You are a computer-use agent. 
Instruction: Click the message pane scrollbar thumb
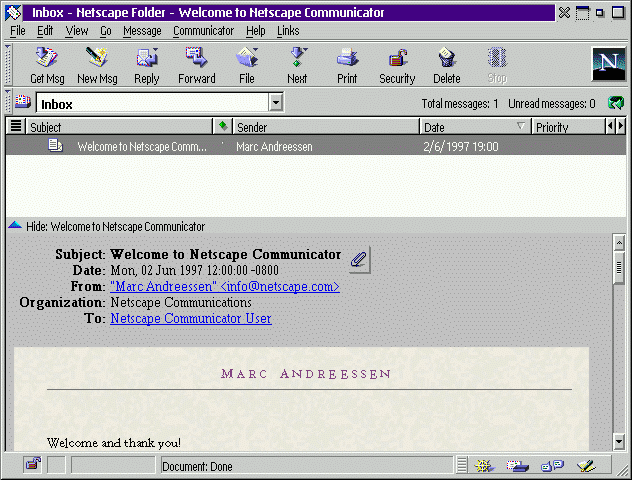point(619,268)
